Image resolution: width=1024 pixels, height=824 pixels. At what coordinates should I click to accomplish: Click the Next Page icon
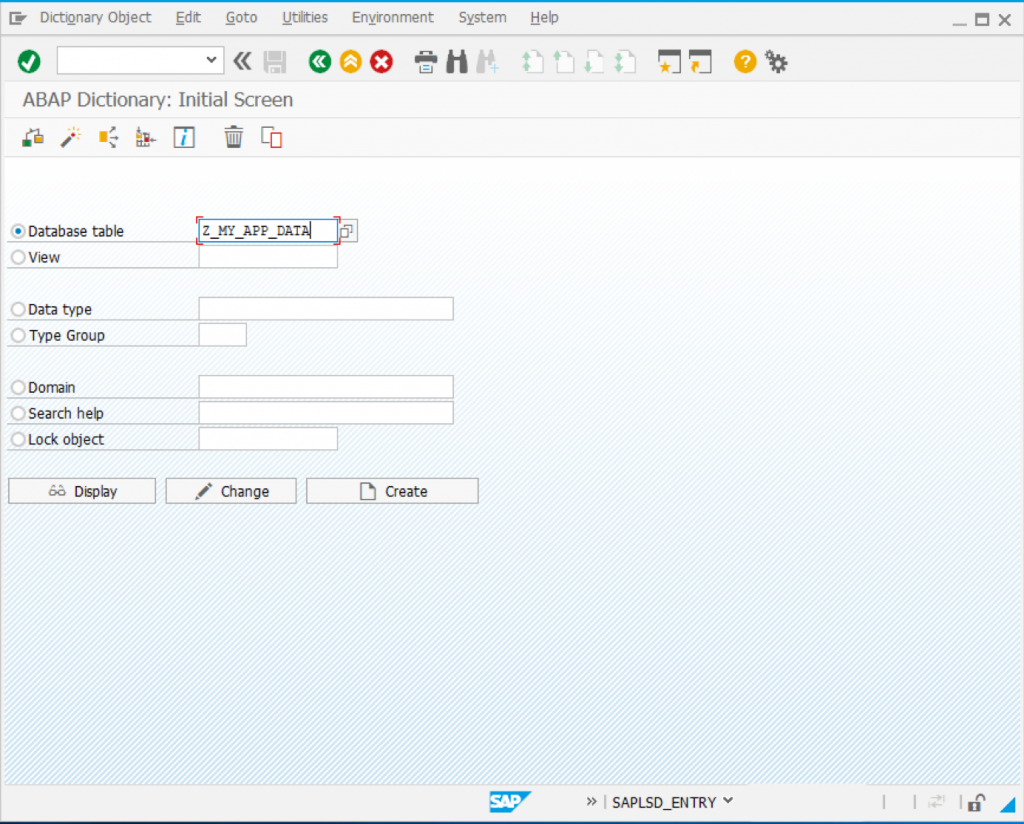point(594,62)
